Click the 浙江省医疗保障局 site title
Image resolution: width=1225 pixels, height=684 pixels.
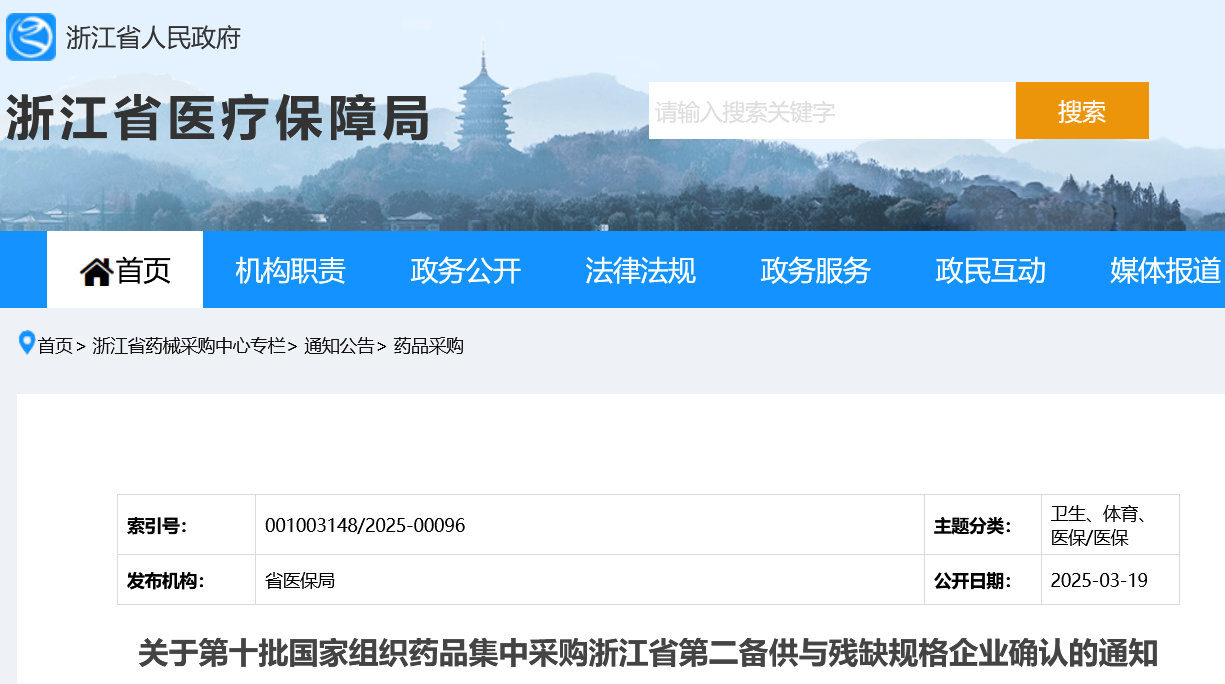(x=217, y=118)
